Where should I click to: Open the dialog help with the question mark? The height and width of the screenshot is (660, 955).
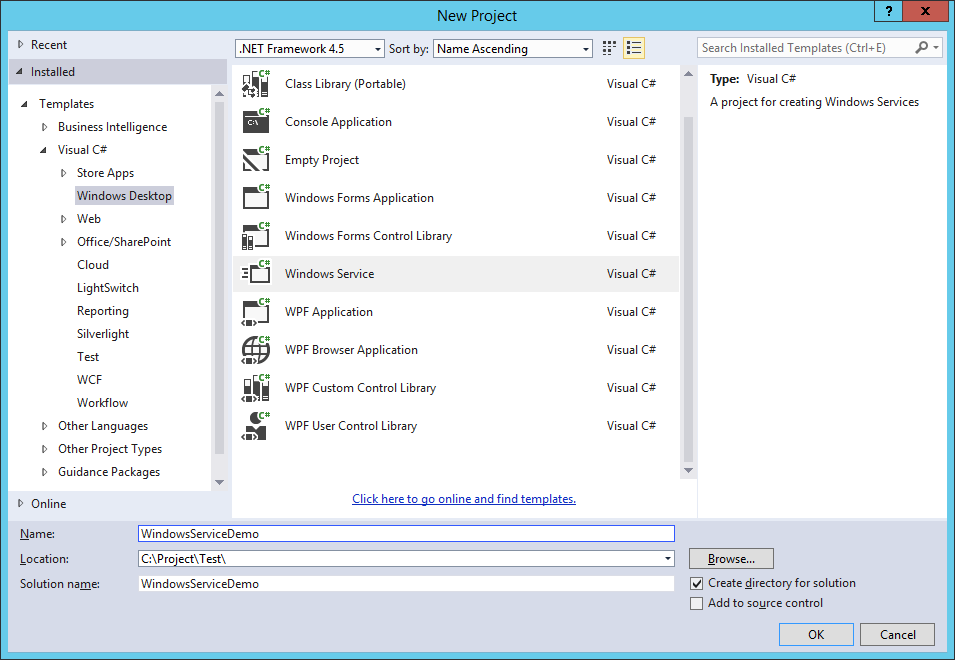(888, 12)
